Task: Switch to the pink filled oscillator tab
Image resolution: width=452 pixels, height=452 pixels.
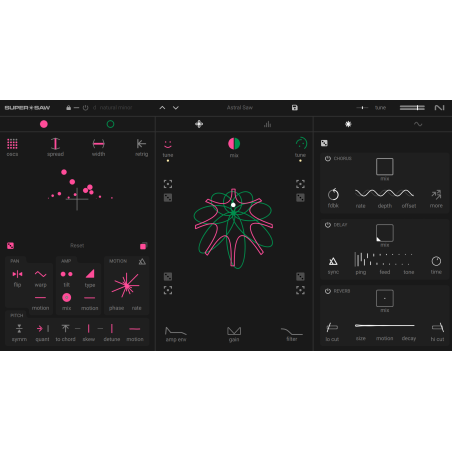Action: click(x=44, y=124)
